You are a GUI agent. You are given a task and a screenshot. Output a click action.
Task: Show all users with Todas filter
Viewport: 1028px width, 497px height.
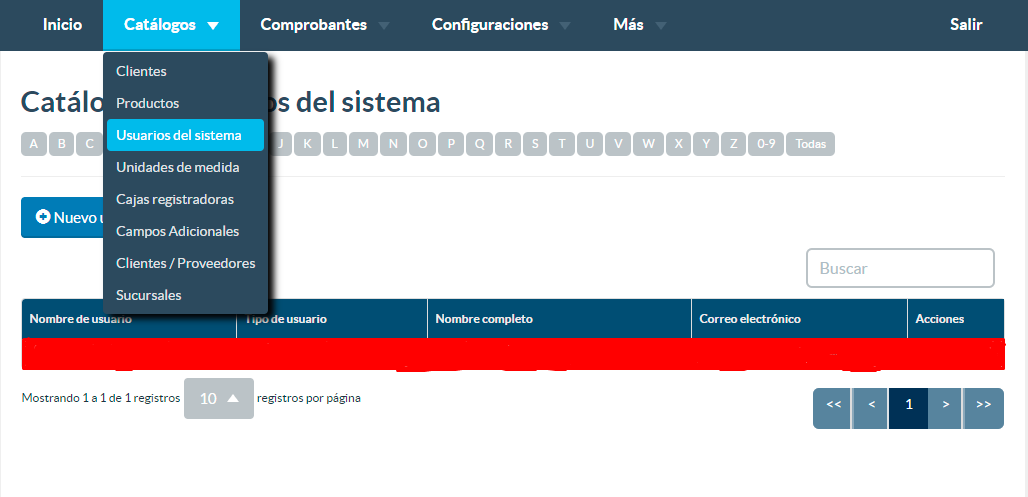810,144
